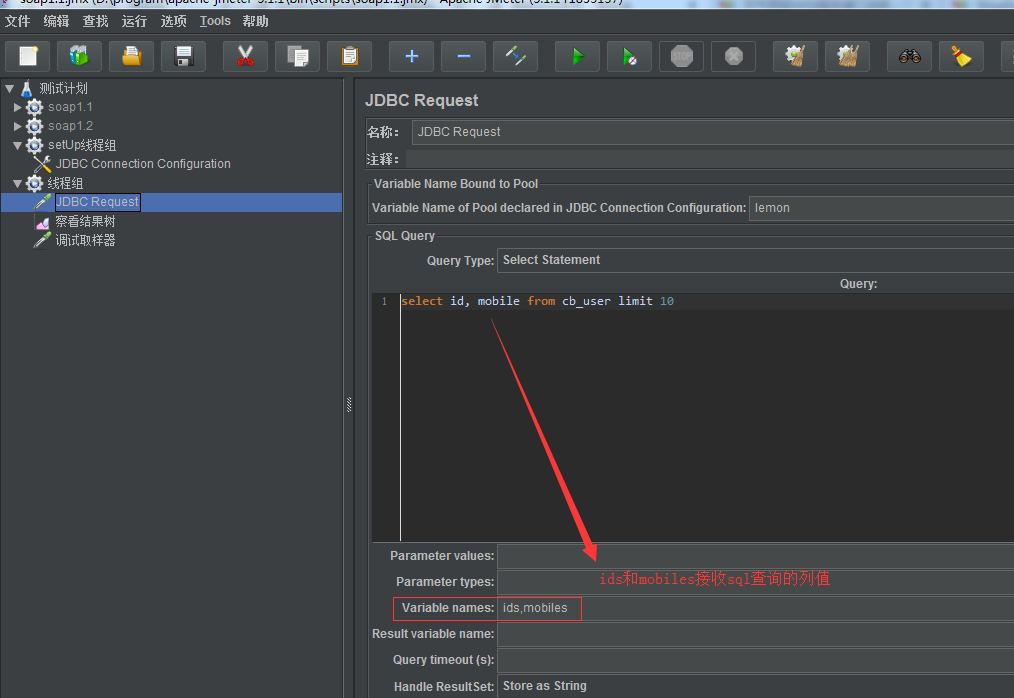Open the Tools menu

click(x=215, y=21)
